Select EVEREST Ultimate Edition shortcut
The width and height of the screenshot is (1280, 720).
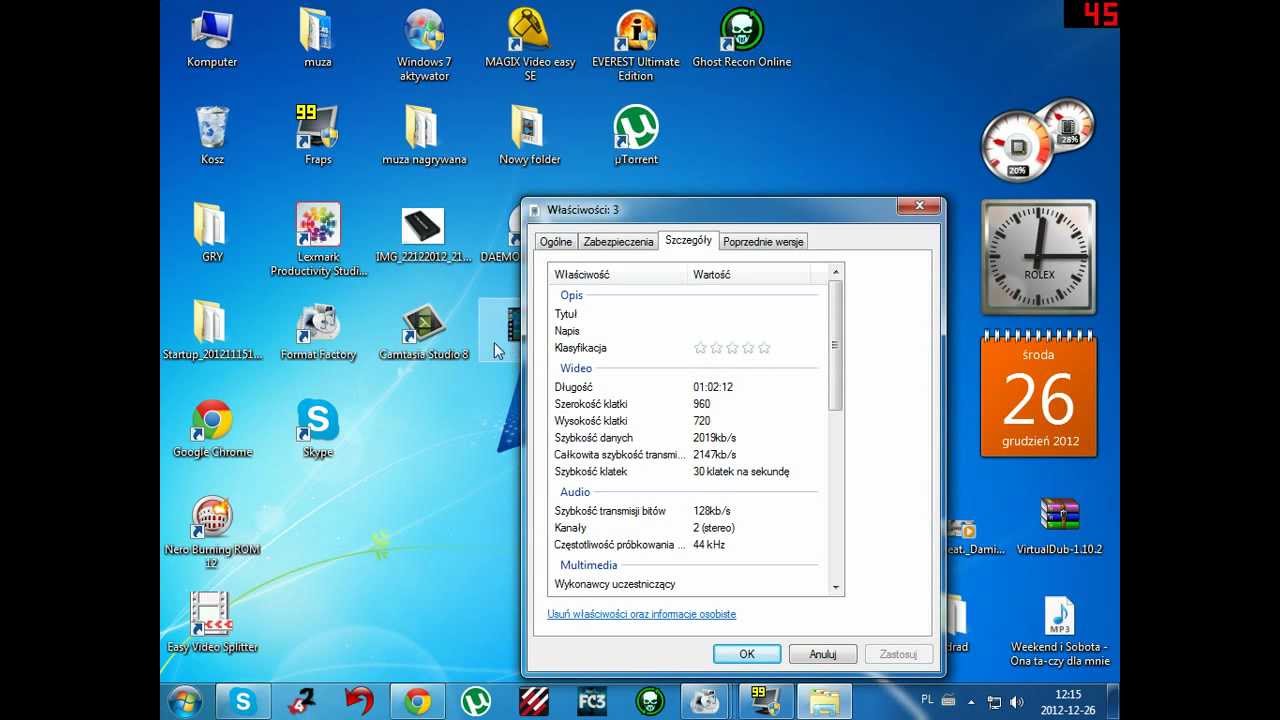[x=636, y=45]
